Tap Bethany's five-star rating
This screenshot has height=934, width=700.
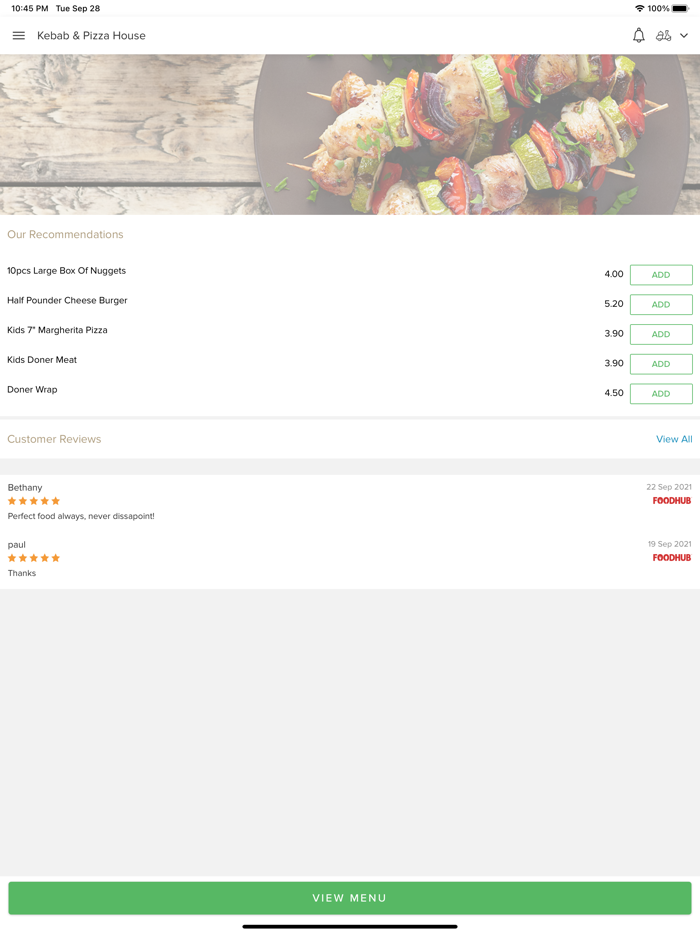(34, 501)
